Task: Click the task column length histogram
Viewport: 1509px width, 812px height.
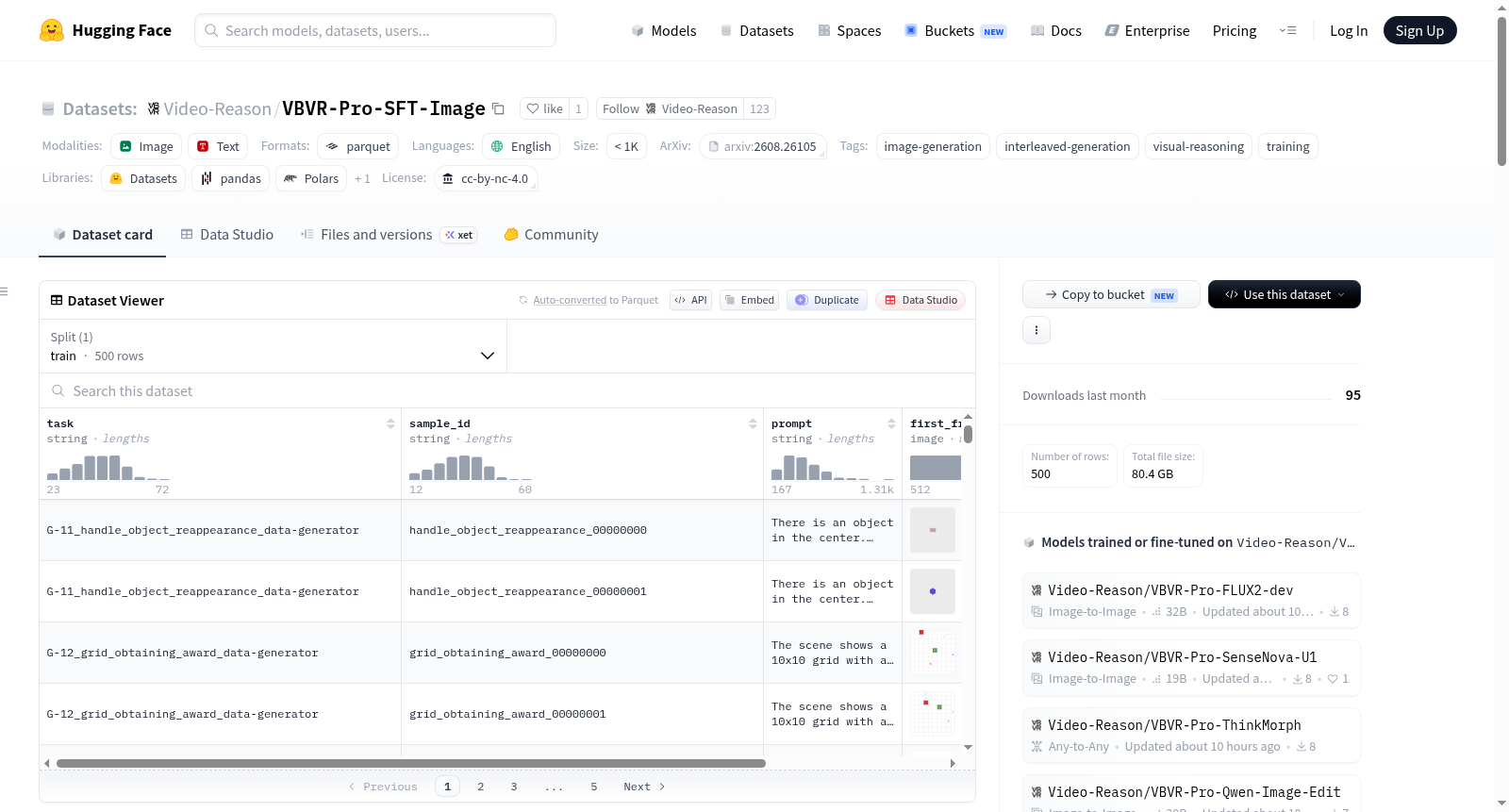Action: pyautogui.click(x=108, y=468)
